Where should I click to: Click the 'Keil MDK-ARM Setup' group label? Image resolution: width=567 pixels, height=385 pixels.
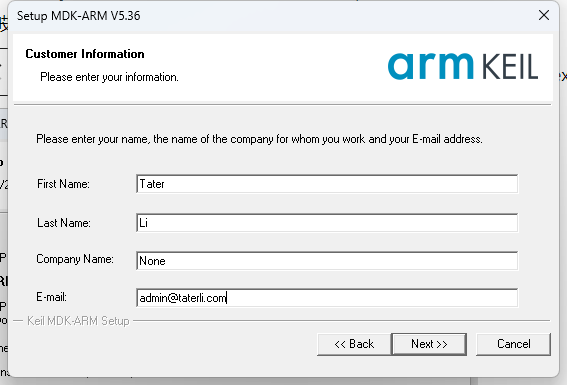click(x=78, y=321)
